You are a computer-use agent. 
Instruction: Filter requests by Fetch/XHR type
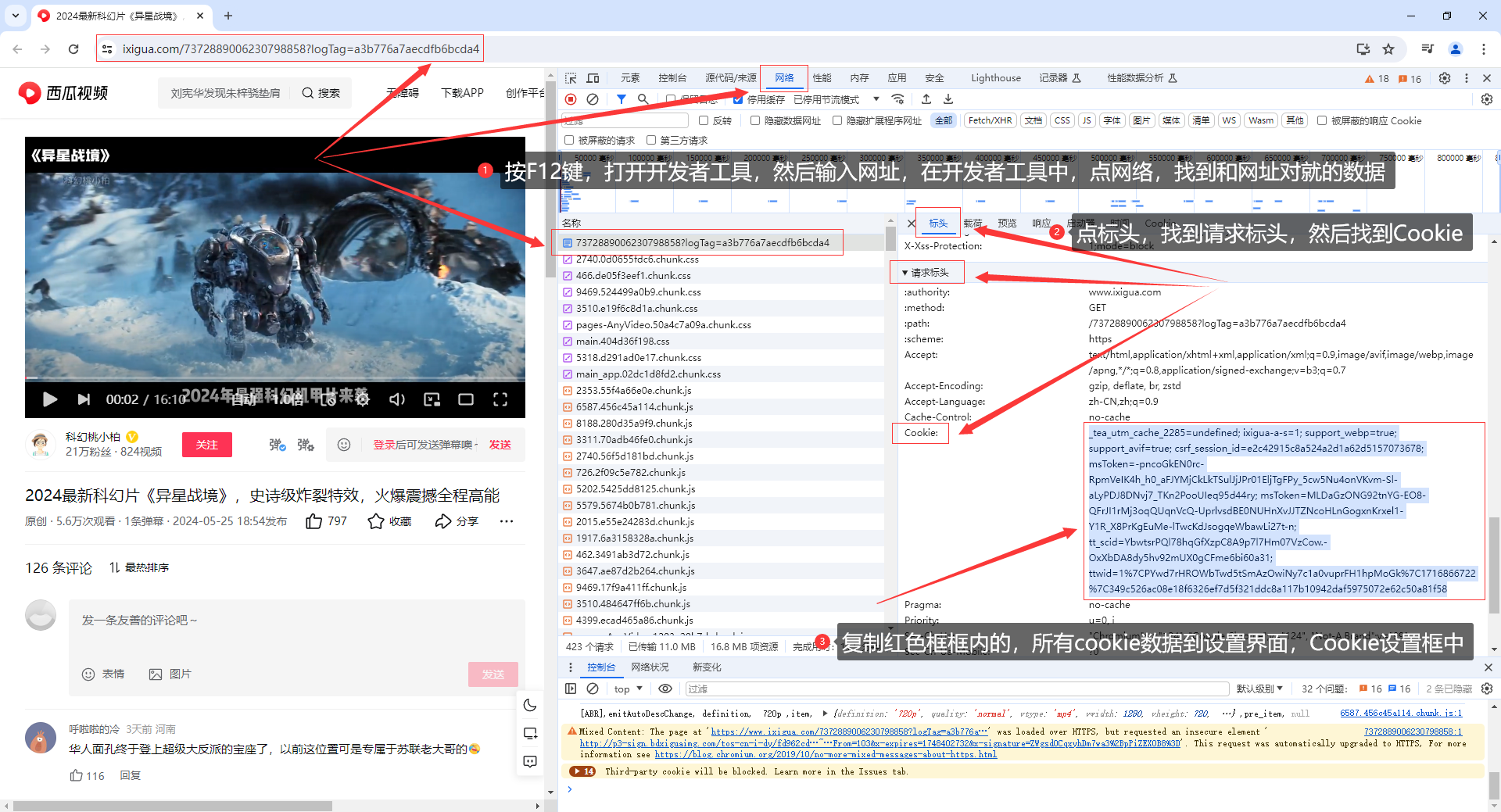990,120
